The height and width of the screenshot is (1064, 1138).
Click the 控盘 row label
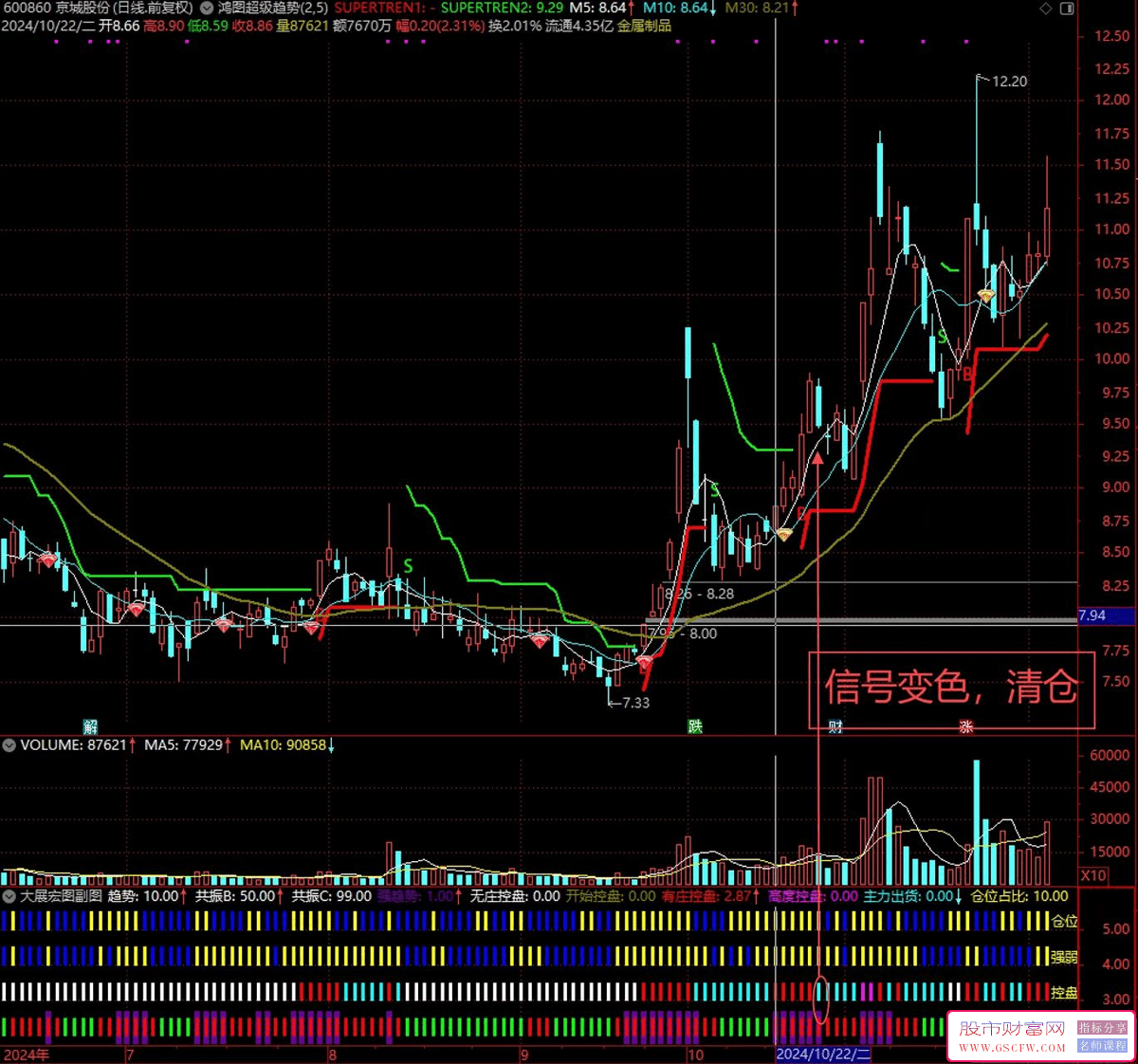[1064, 993]
